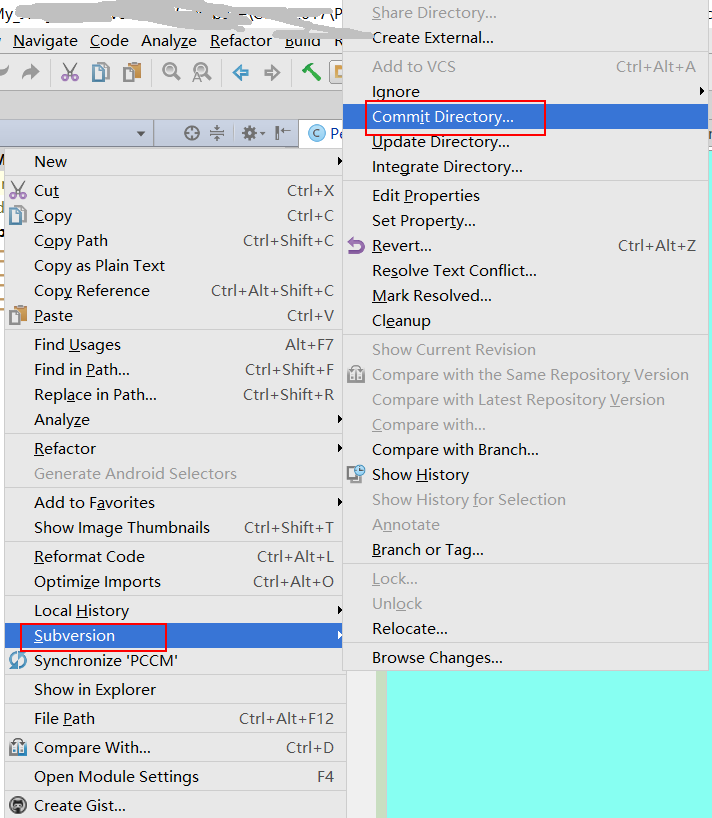
Task: Choose Open Module Settings
Action: tap(174, 777)
